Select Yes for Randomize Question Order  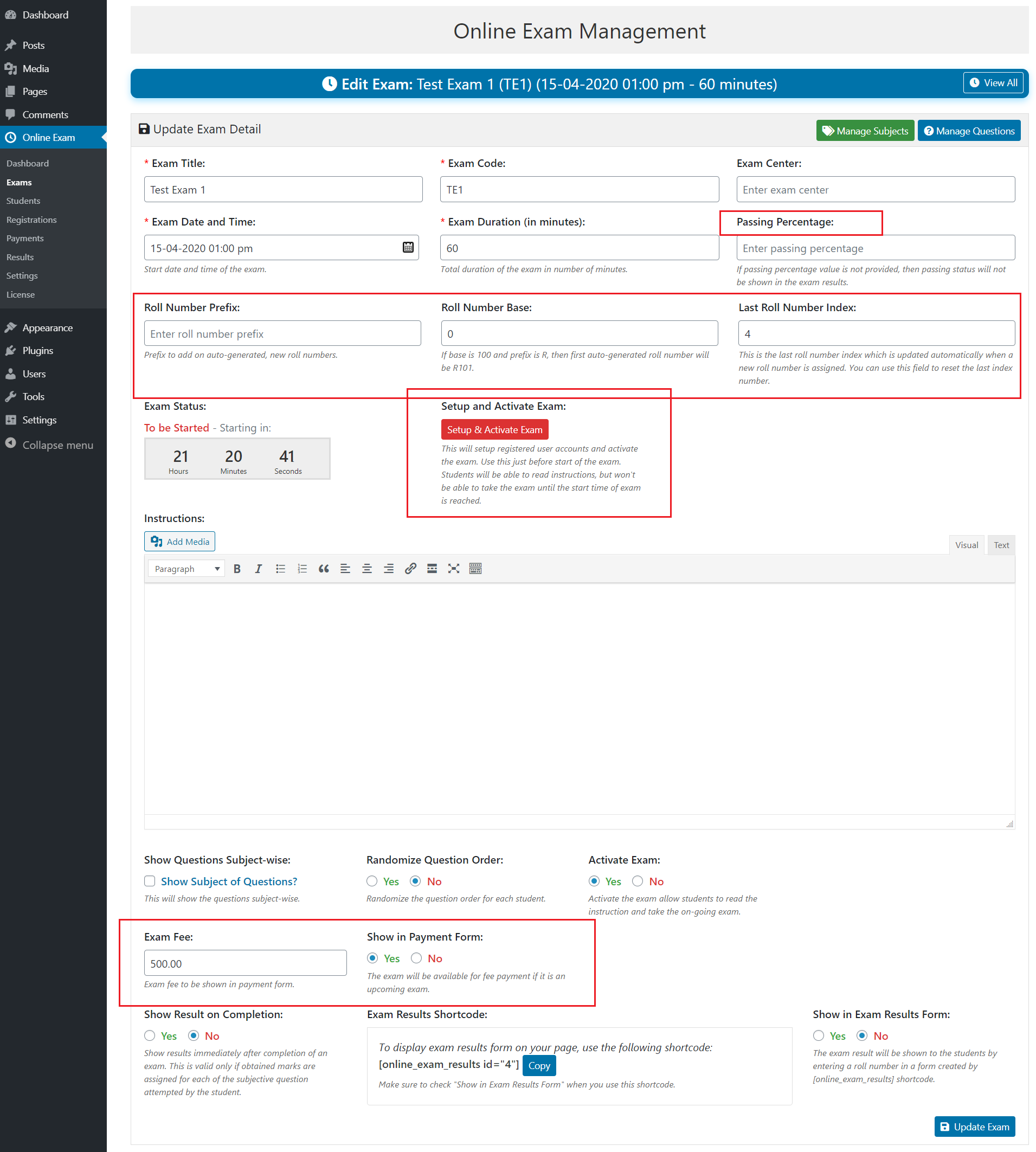371,881
